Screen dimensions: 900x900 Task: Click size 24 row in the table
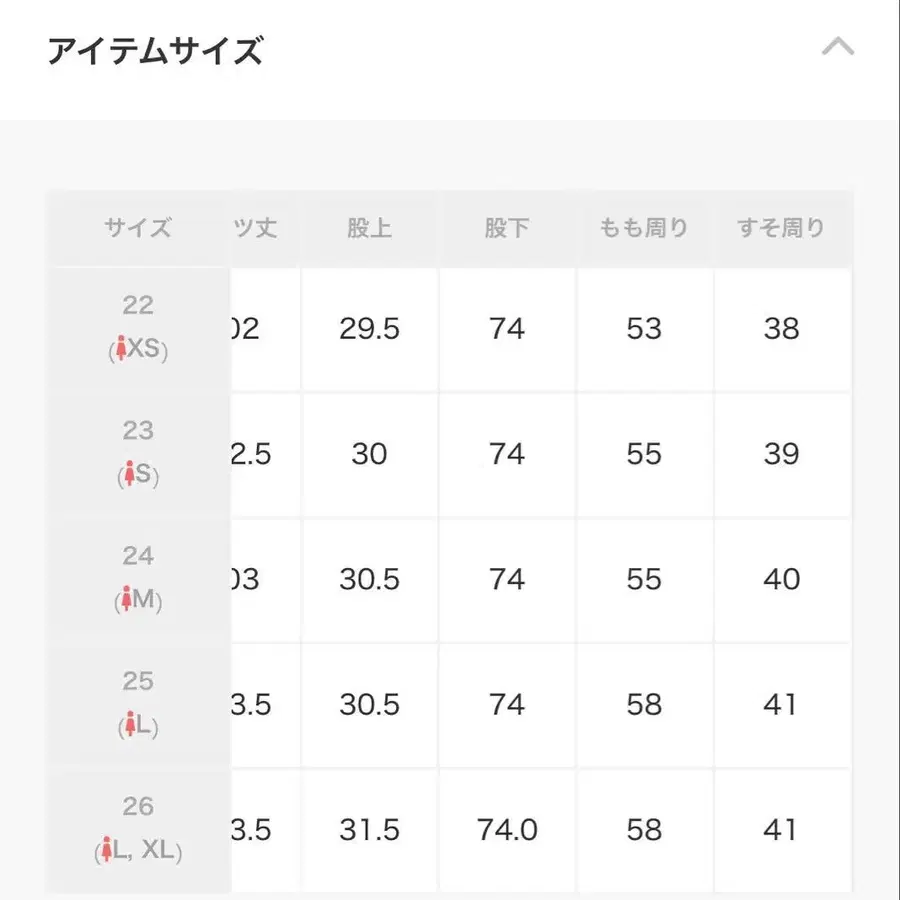[x=139, y=578]
